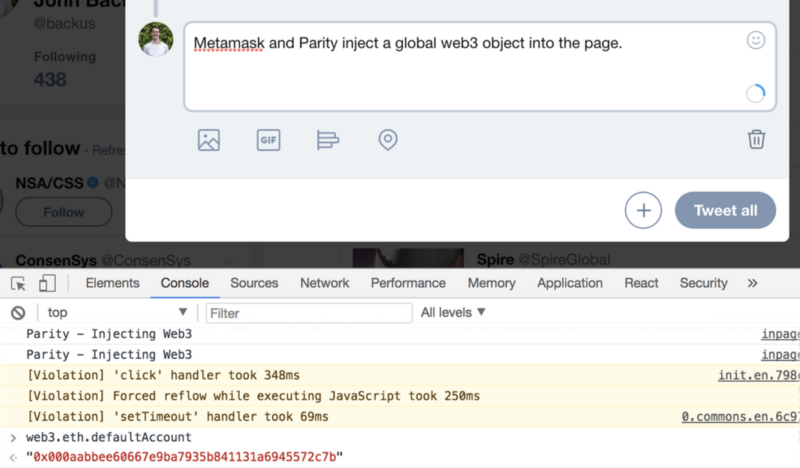Click the 'setTimeout' handler violation message
This screenshot has width=800, height=468.
coord(178,417)
